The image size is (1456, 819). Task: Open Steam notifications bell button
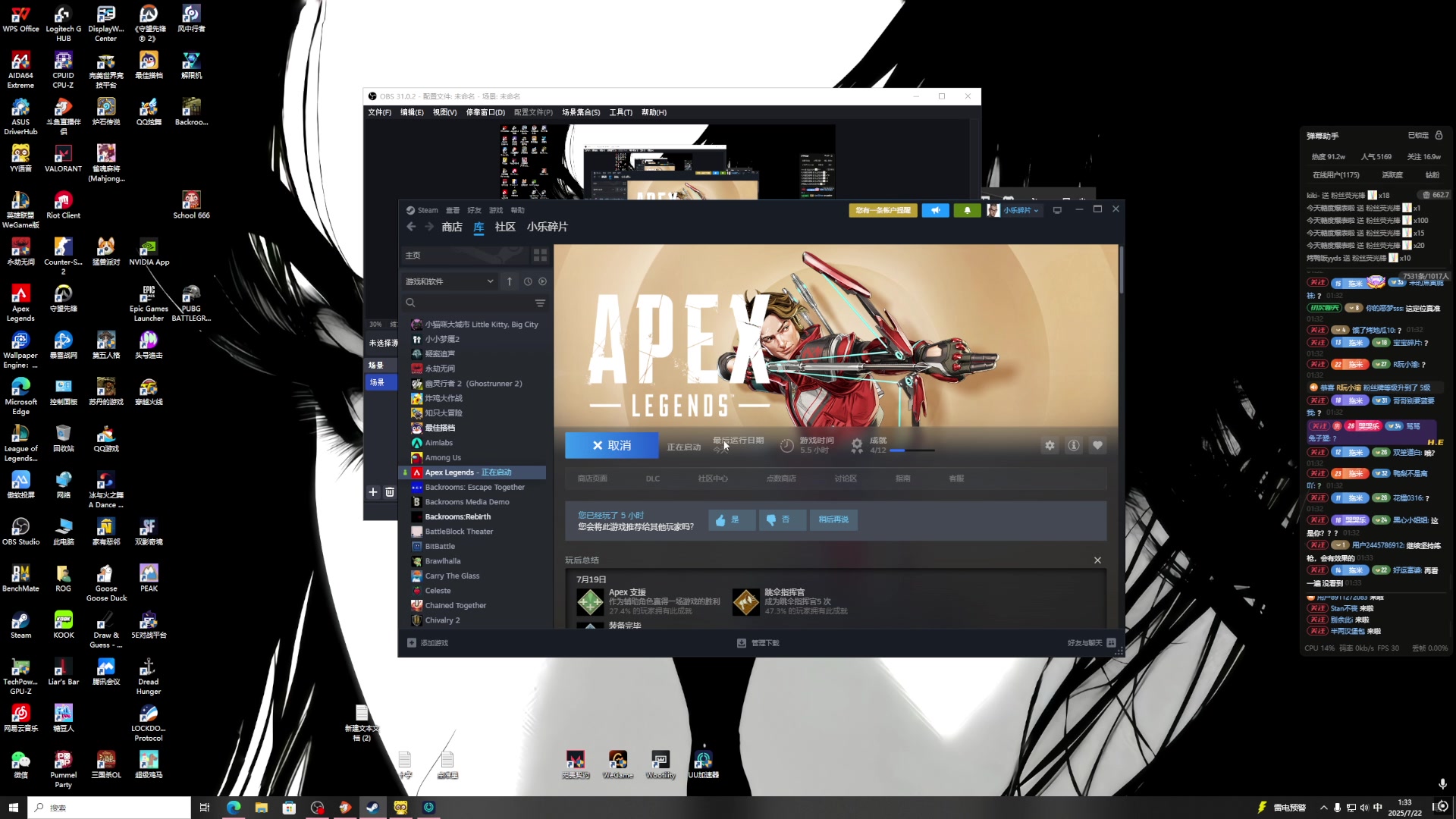967,210
